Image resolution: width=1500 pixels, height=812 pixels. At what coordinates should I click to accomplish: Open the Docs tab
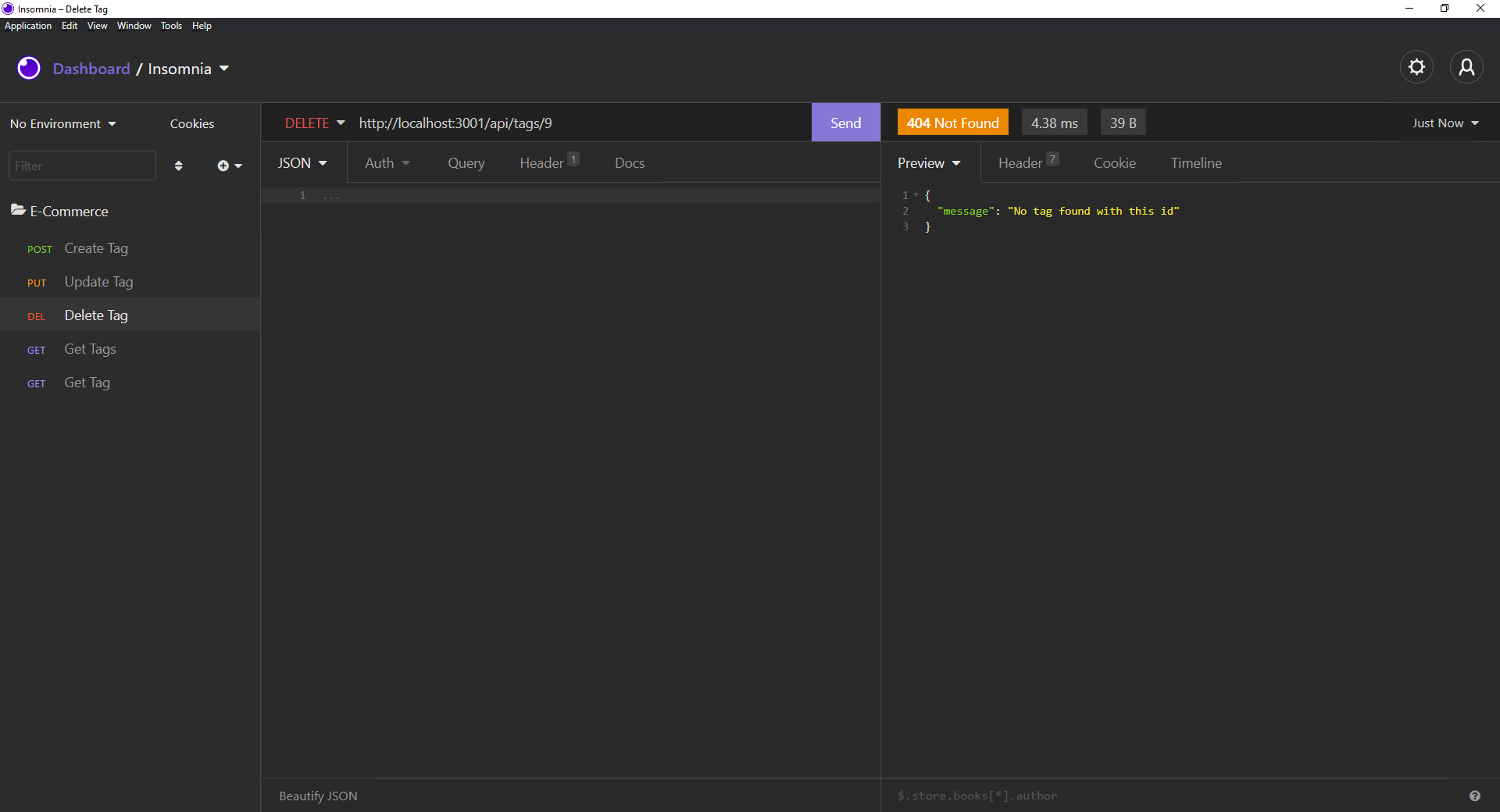coord(630,162)
